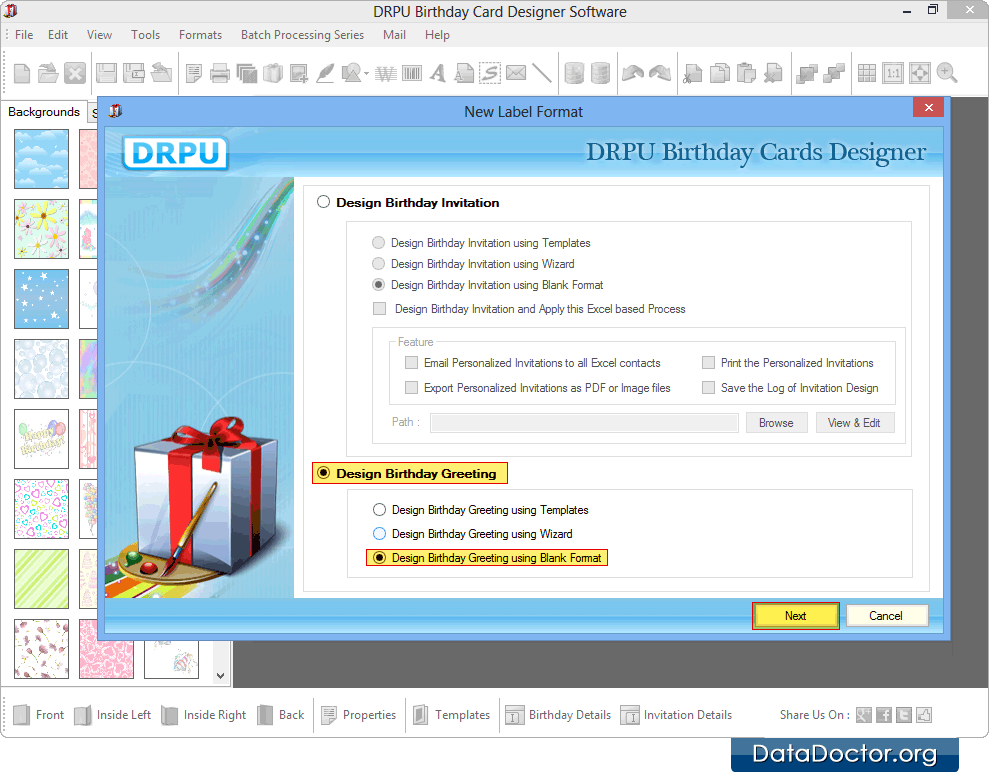The width and height of the screenshot is (989, 772).
Task: Choose Design Birthday Greeting using Blank Format
Action: click(x=379, y=558)
